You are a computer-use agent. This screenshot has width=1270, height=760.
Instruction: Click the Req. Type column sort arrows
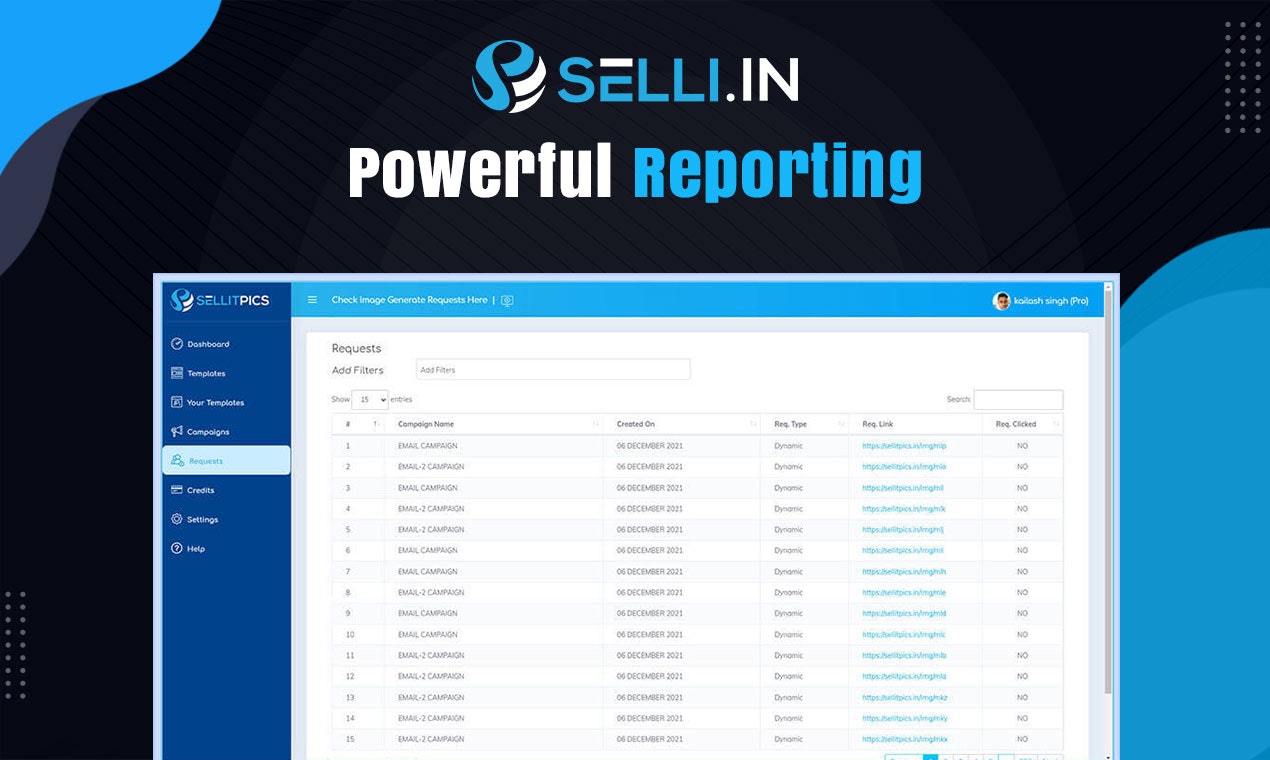(x=841, y=424)
